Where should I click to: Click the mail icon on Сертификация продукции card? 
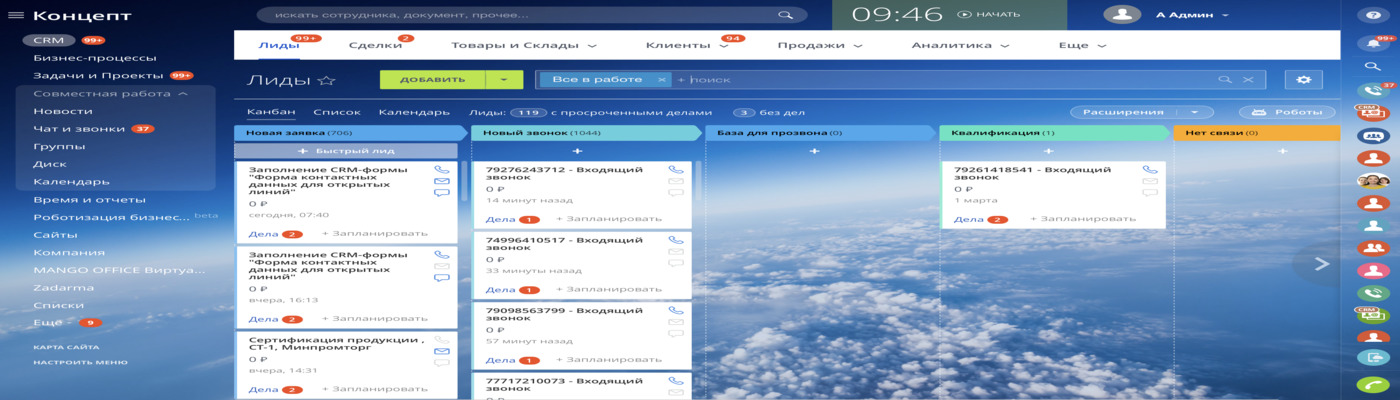[x=442, y=352]
